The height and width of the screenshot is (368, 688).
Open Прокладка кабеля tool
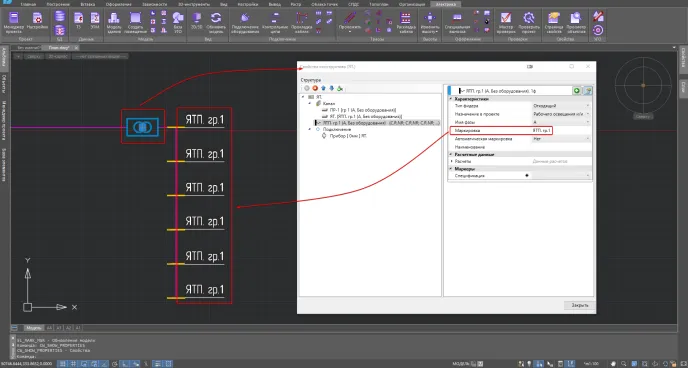(301, 22)
